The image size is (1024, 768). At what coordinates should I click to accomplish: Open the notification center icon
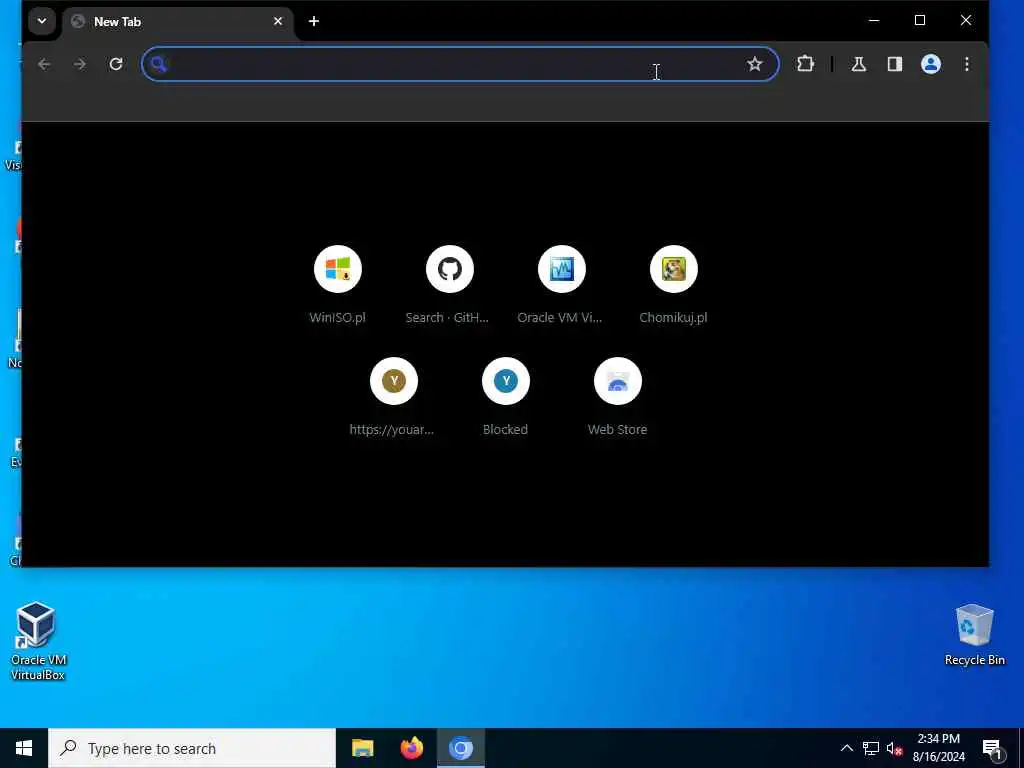(x=993, y=749)
